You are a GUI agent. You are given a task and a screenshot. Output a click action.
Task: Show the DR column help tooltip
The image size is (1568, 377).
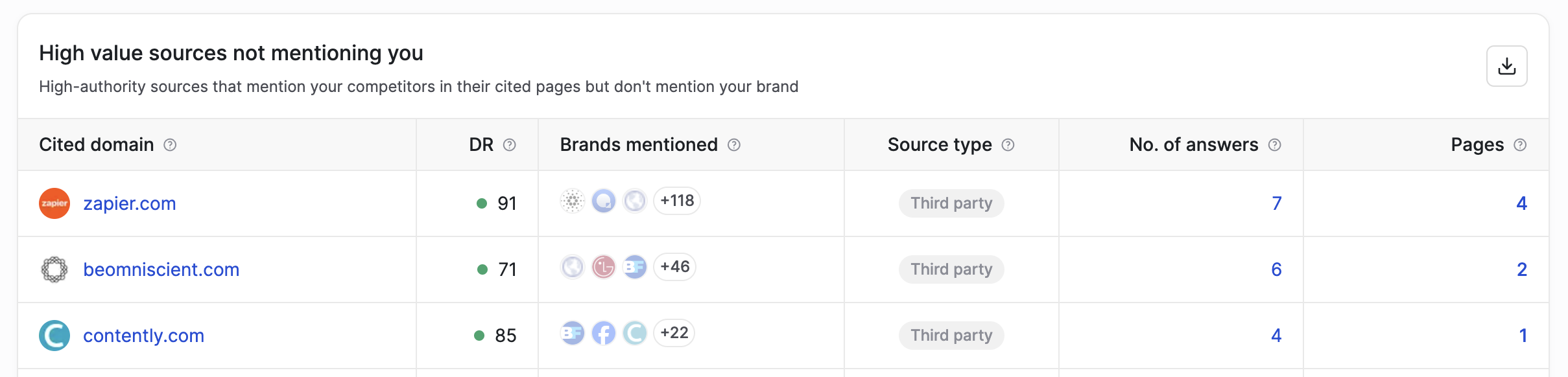point(510,144)
